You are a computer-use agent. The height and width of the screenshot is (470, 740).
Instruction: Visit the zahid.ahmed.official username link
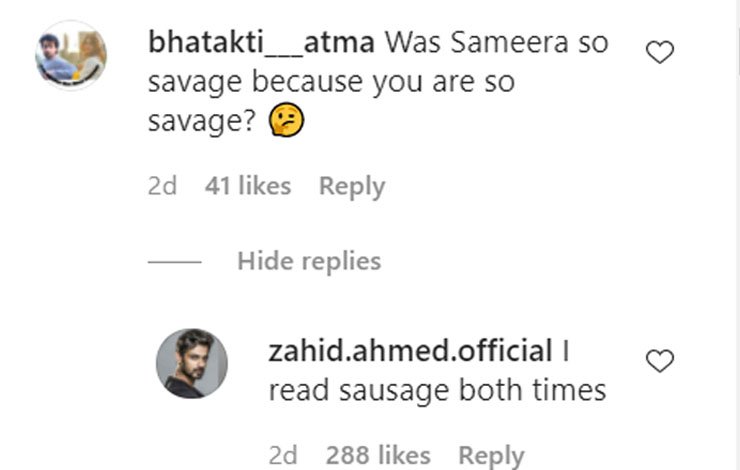(x=410, y=351)
